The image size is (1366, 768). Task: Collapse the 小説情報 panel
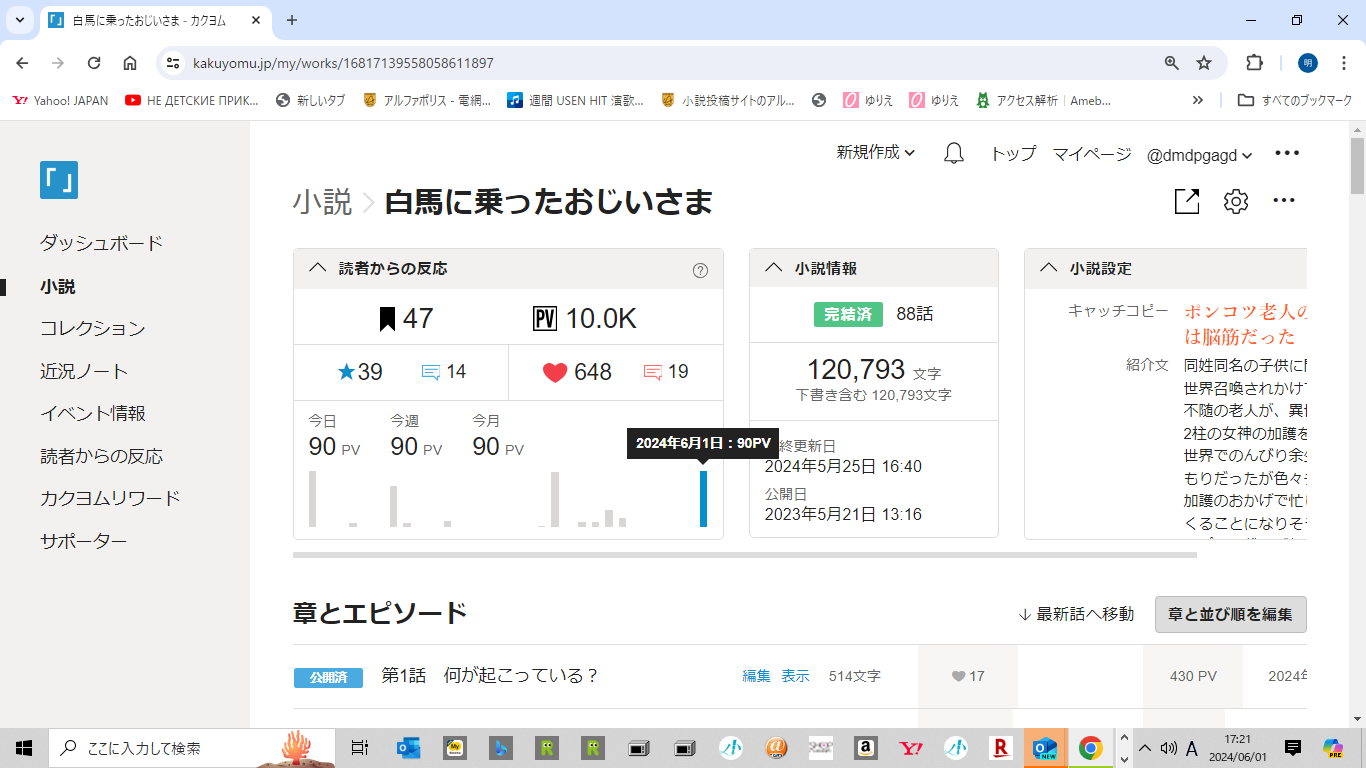pos(773,268)
